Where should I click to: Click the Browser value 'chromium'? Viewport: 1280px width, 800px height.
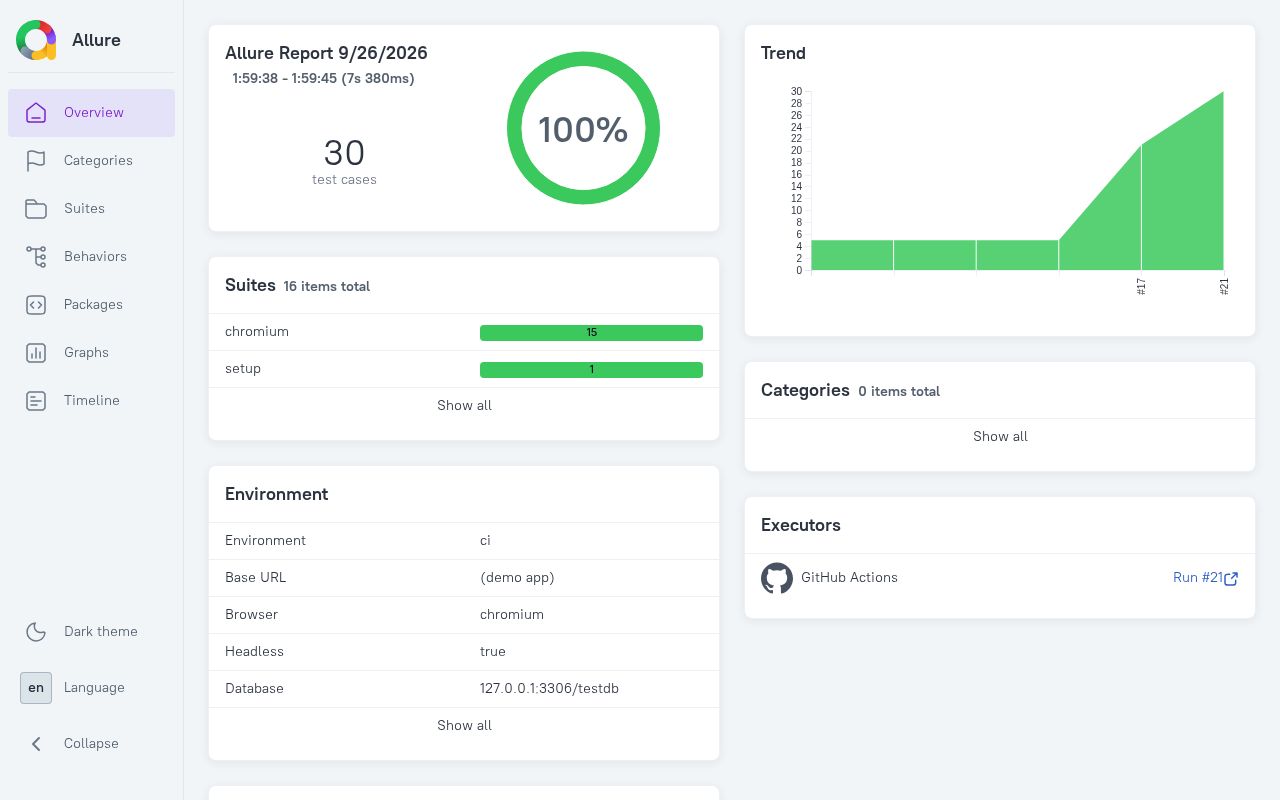(x=512, y=614)
